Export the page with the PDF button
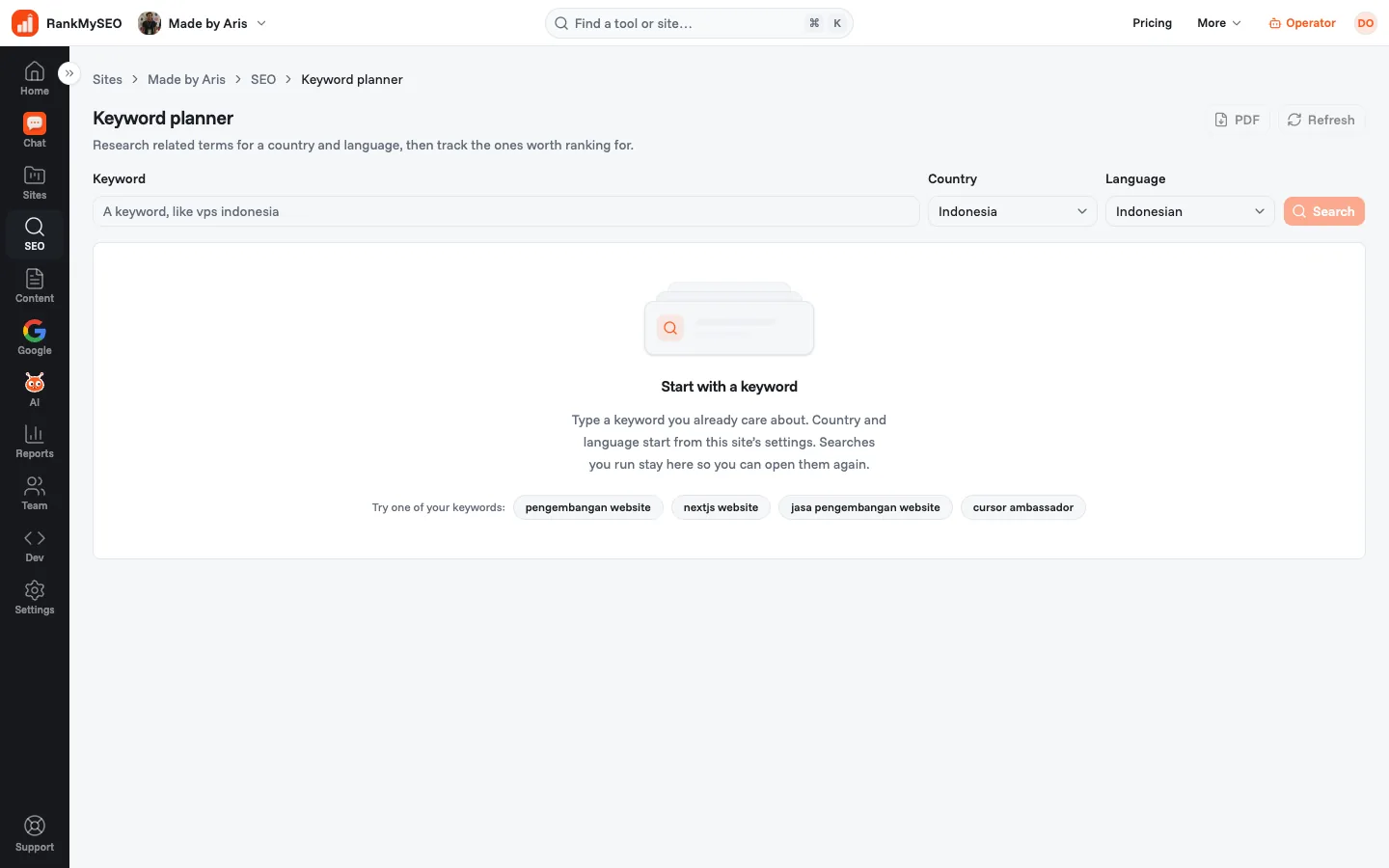 [x=1237, y=120]
